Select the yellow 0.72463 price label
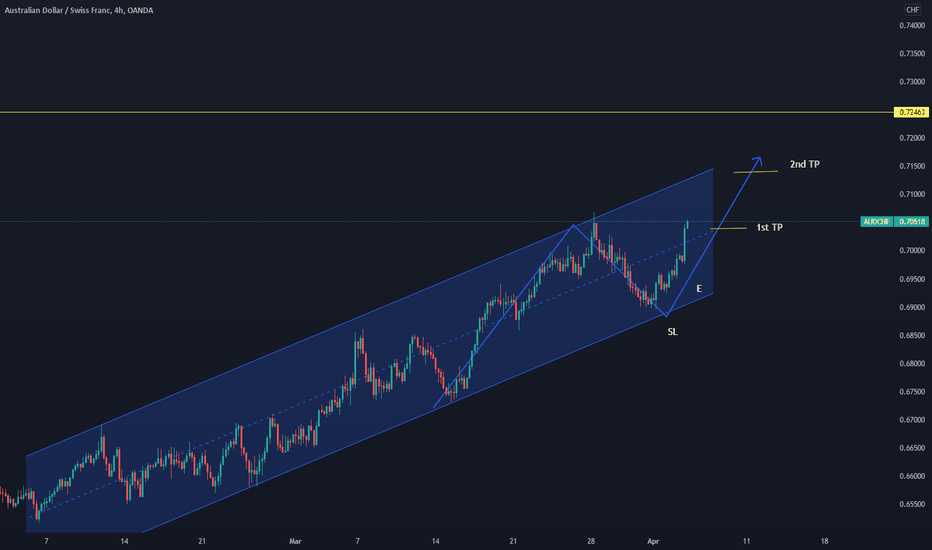 coord(911,112)
